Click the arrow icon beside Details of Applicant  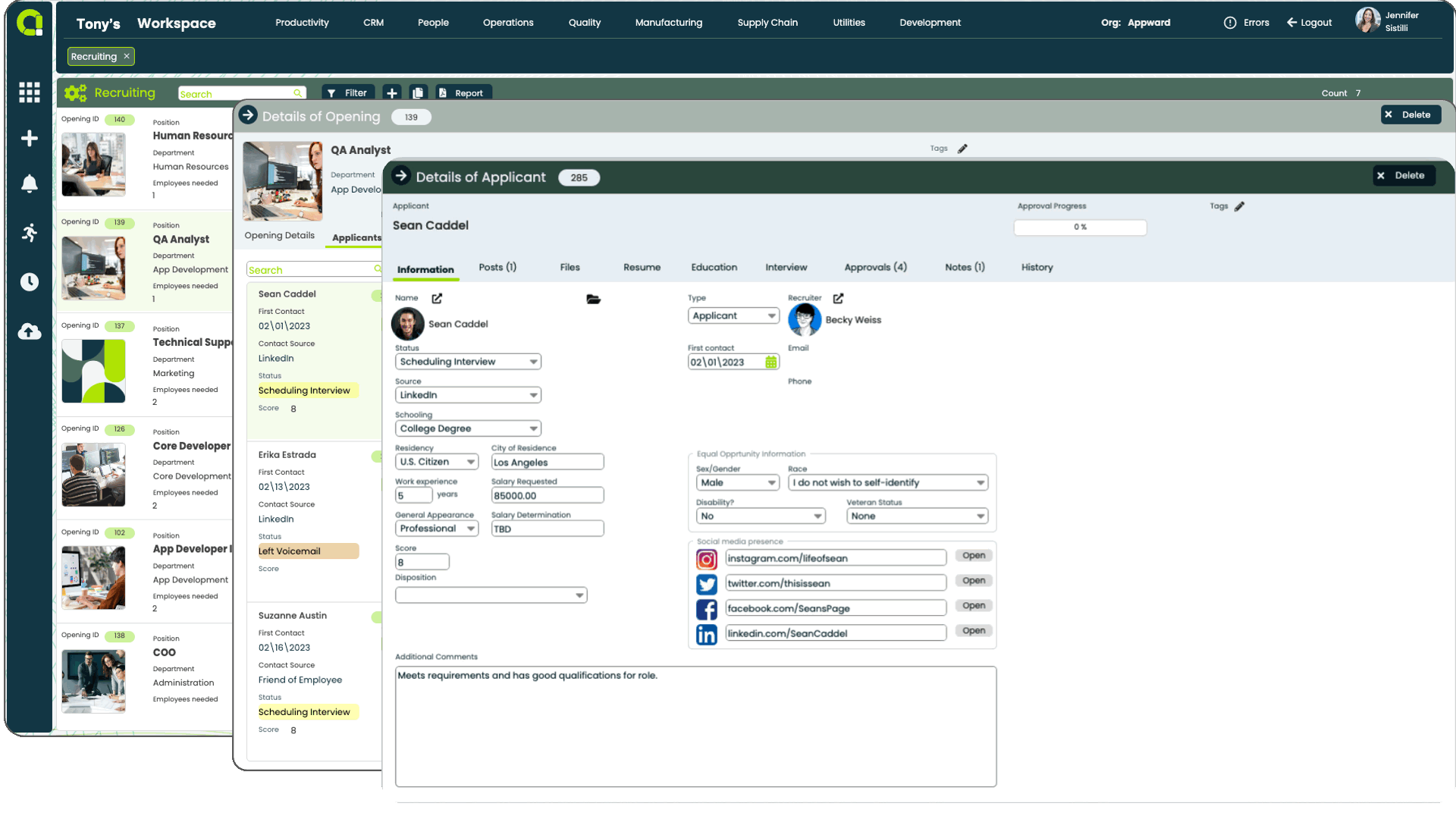click(x=401, y=176)
